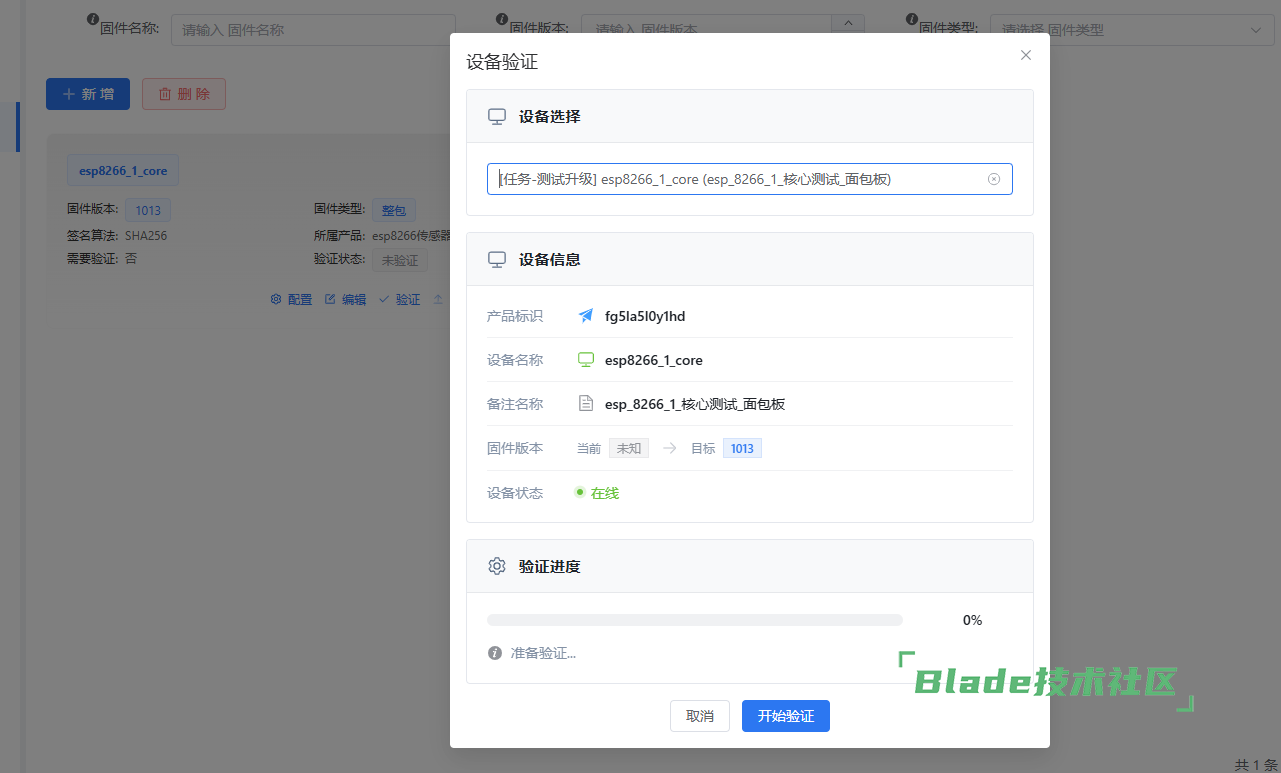This screenshot has width=1281, height=773.
Task: Clear the selected device with the circle-x icon
Action: 993,179
